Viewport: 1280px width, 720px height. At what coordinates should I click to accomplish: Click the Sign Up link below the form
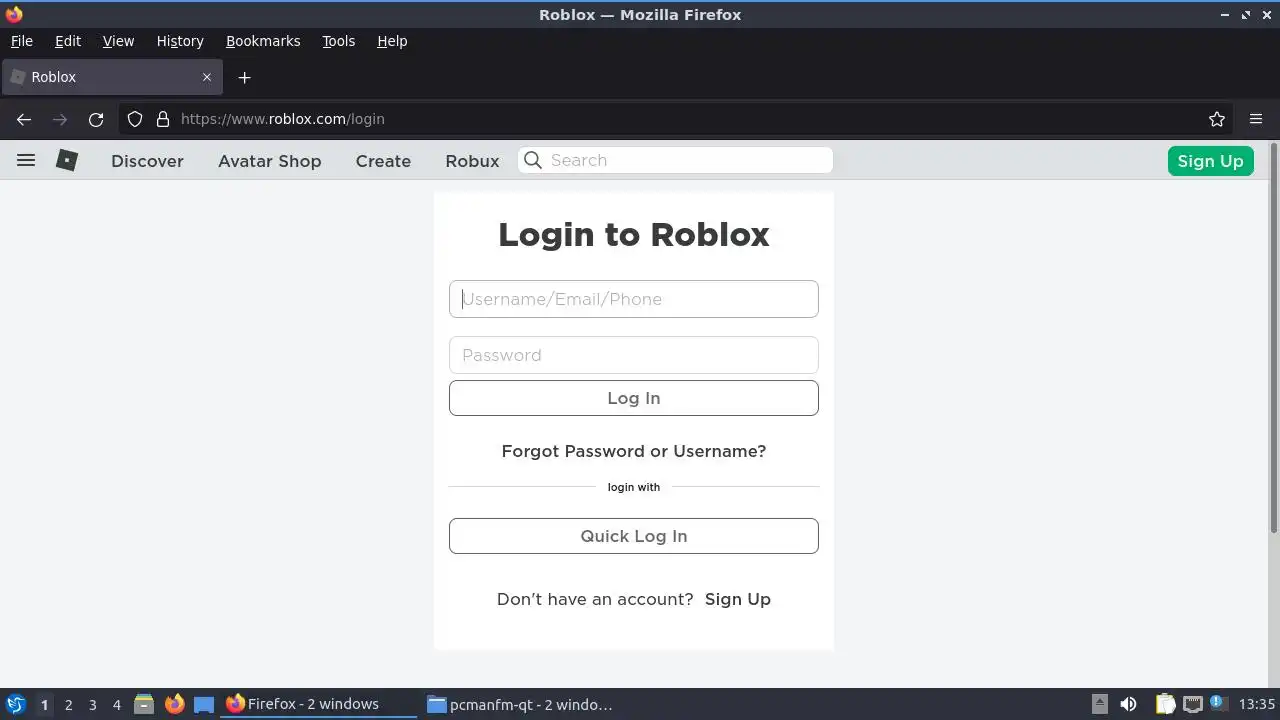click(x=738, y=599)
